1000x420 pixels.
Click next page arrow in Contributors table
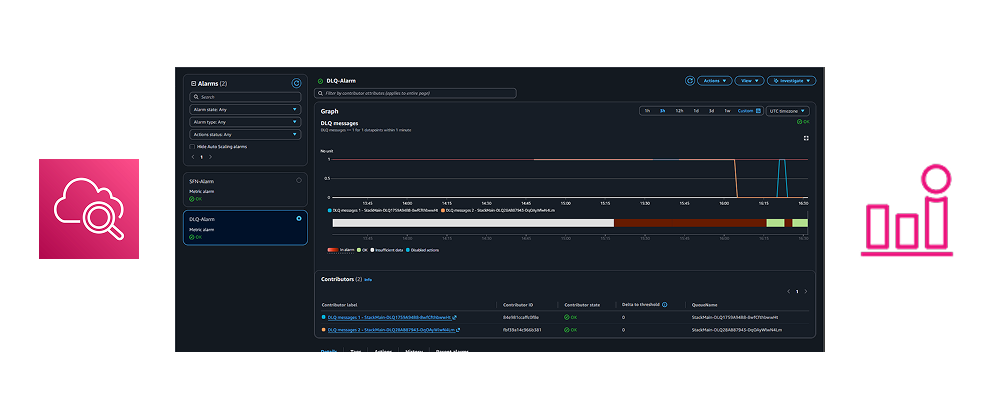point(806,291)
